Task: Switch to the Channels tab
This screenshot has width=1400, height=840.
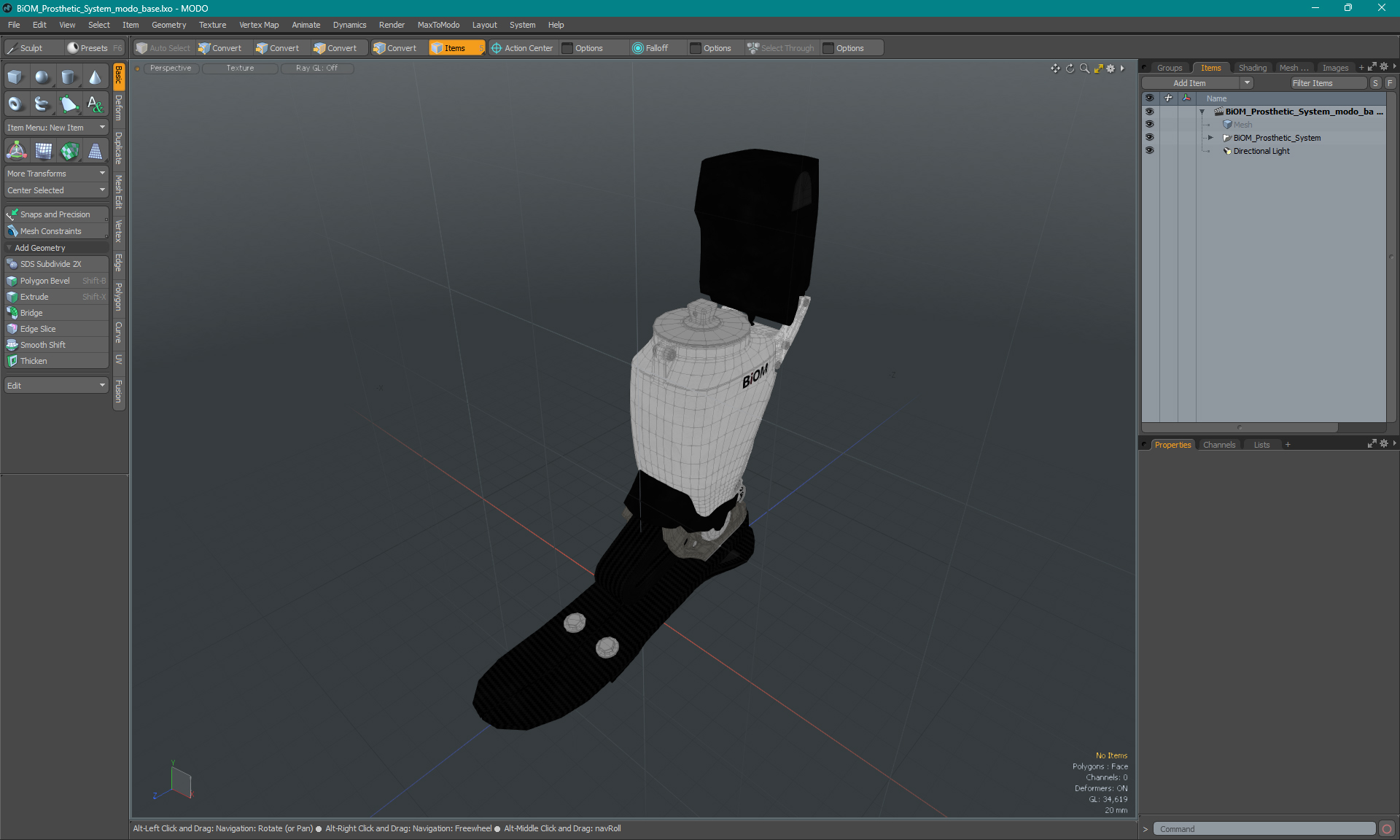Action: pyautogui.click(x=1218, y=445)
